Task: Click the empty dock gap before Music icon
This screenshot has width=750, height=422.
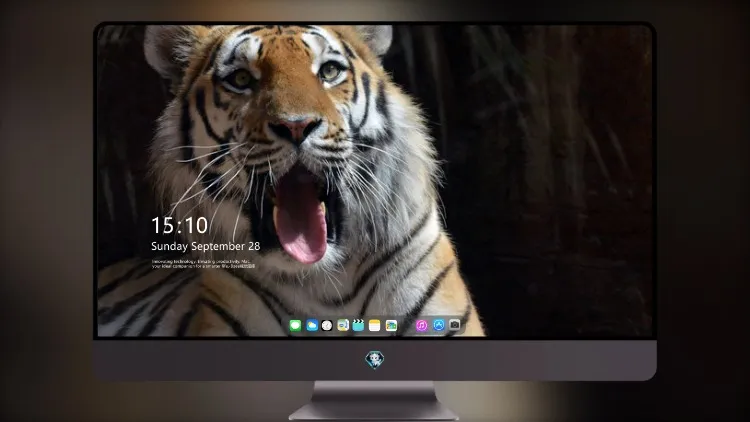Action: click(407, 325)
